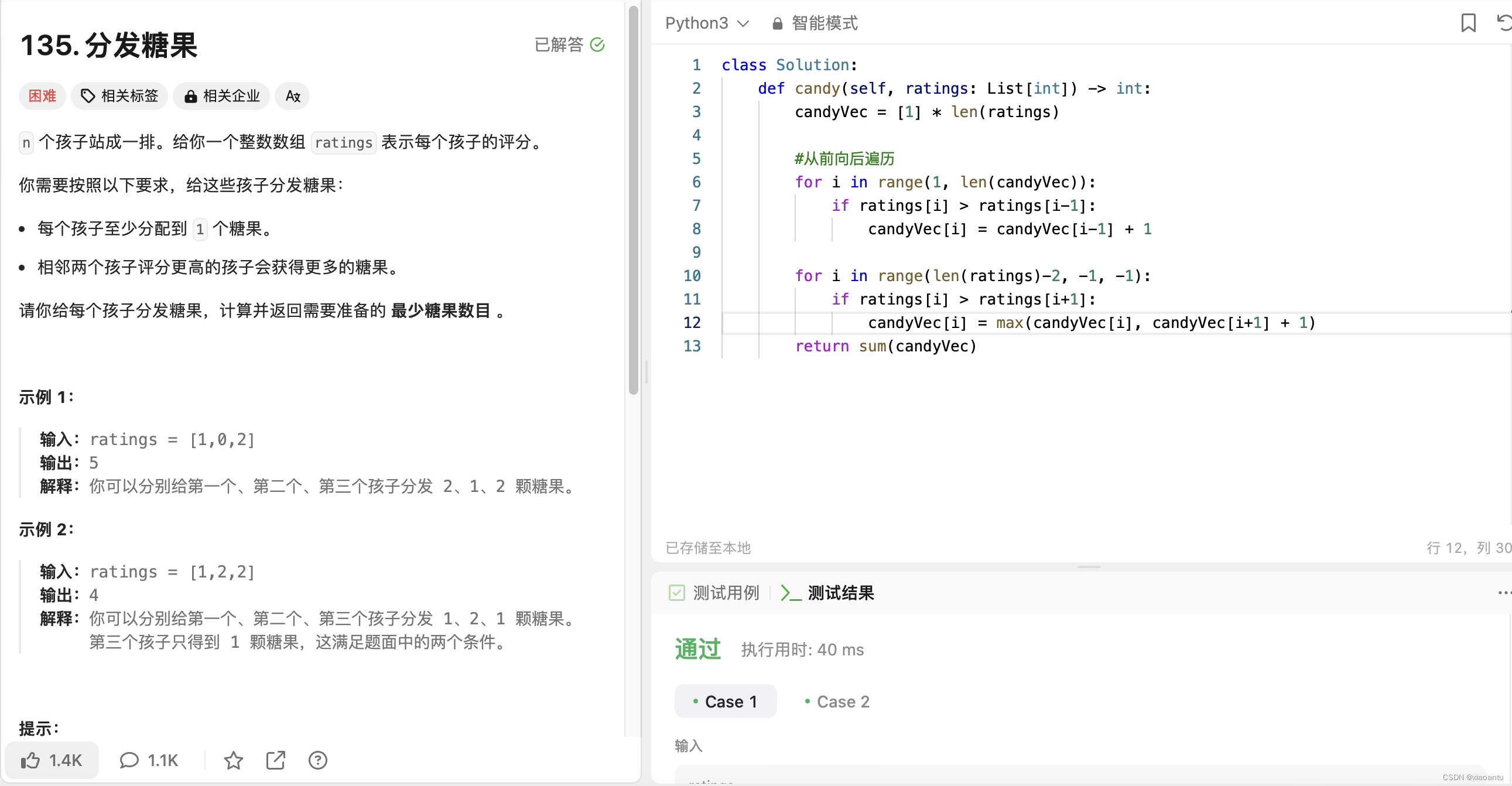Click line number 1 in the gutter
The height and width of the screenshot is (786, 1512).
pyautogui.click(x=696, y=64)
